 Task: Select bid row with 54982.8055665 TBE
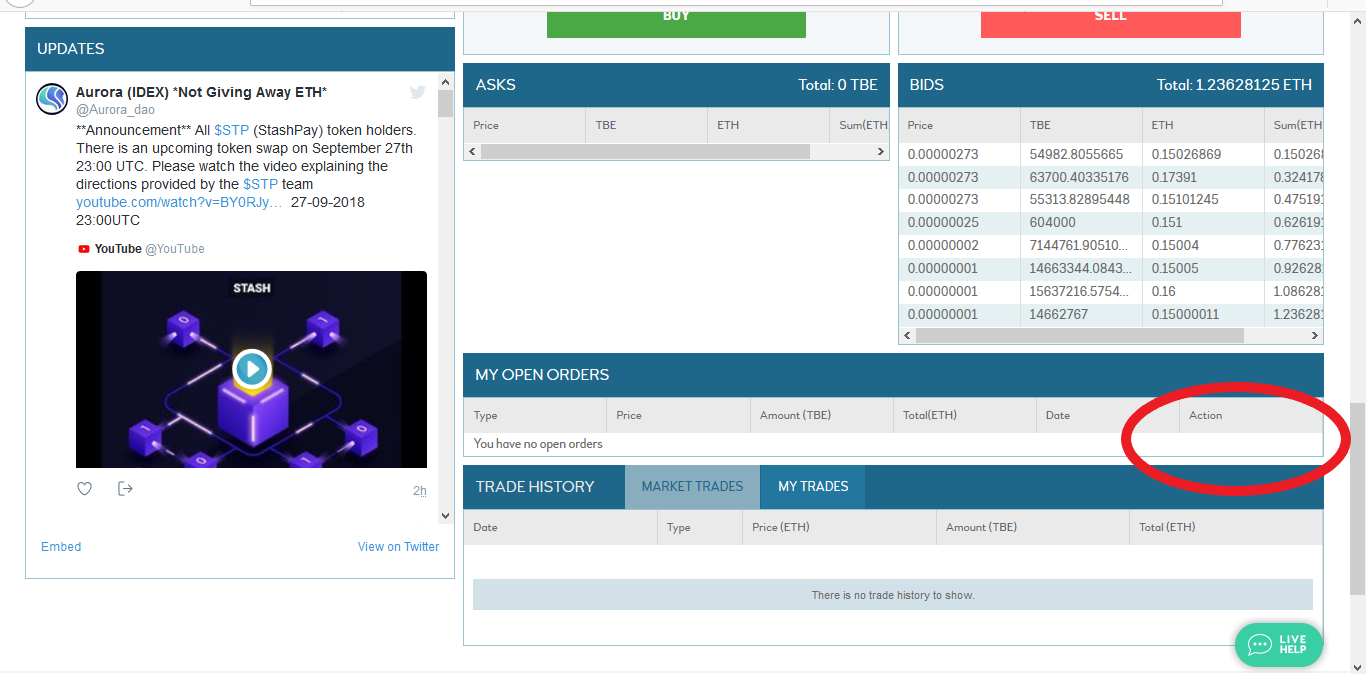click(x=1111, y=154)
